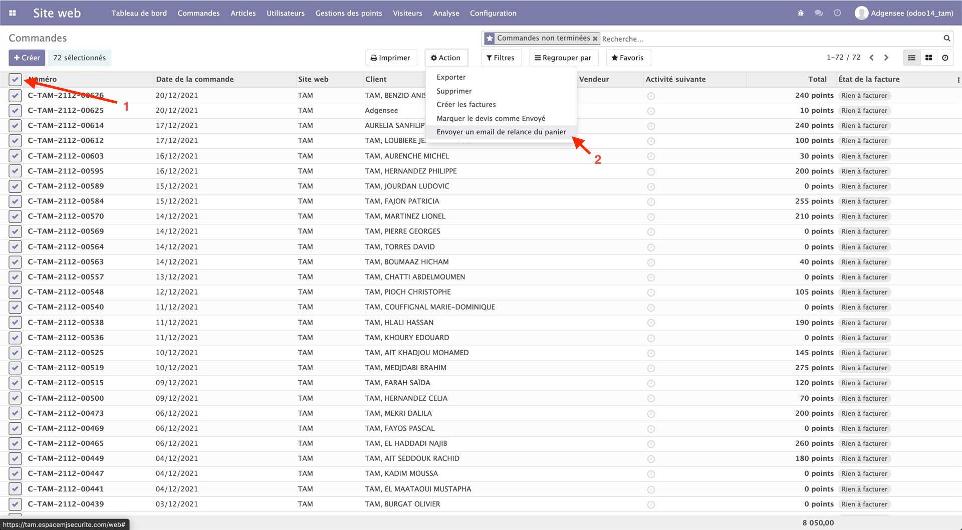962x530 pixels.
Task: Uncheck order C-TAM-2112-00563
Action: (15, 262)
